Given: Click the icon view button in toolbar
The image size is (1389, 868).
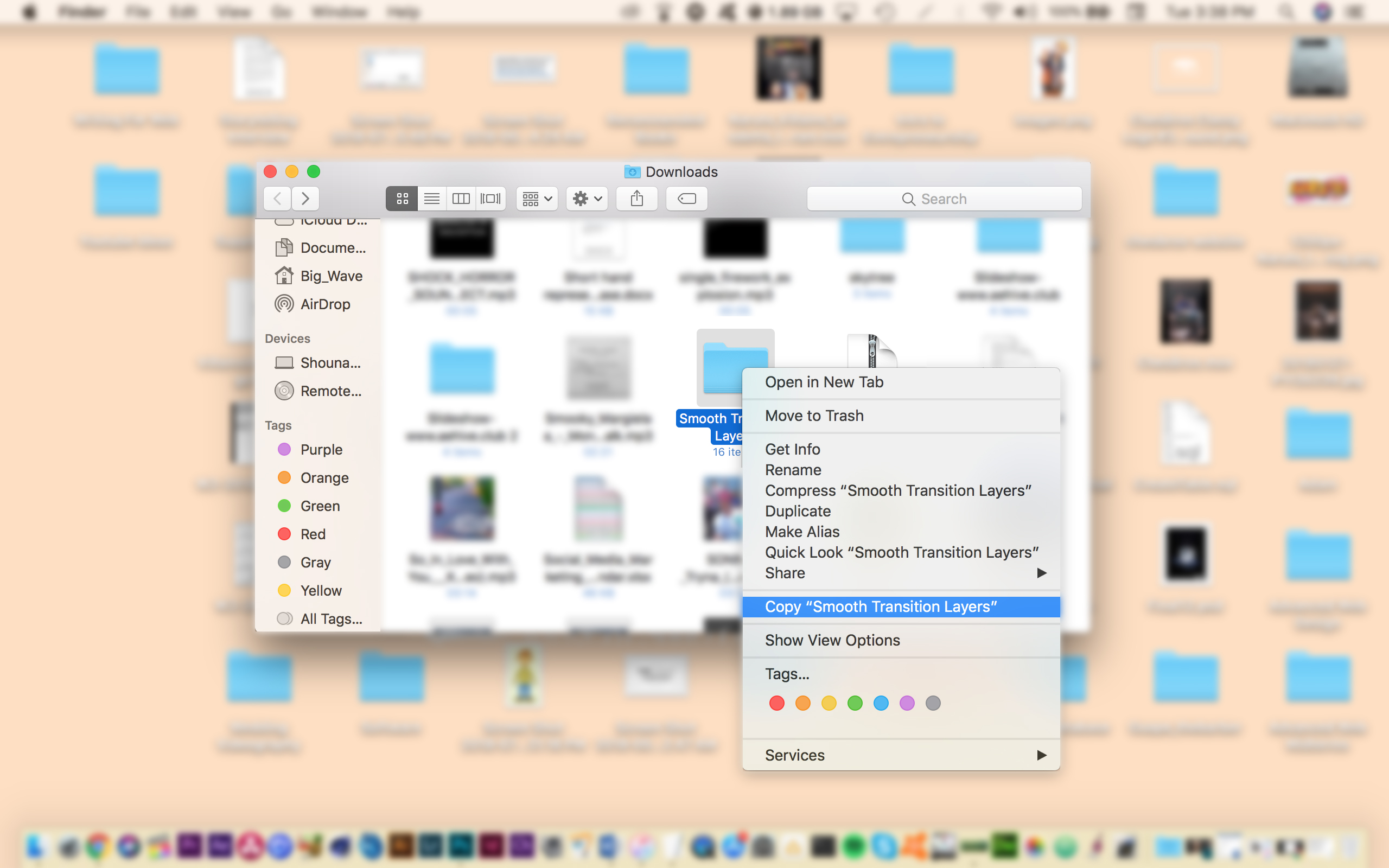Looking at the screenshot, I should (402, 197).
